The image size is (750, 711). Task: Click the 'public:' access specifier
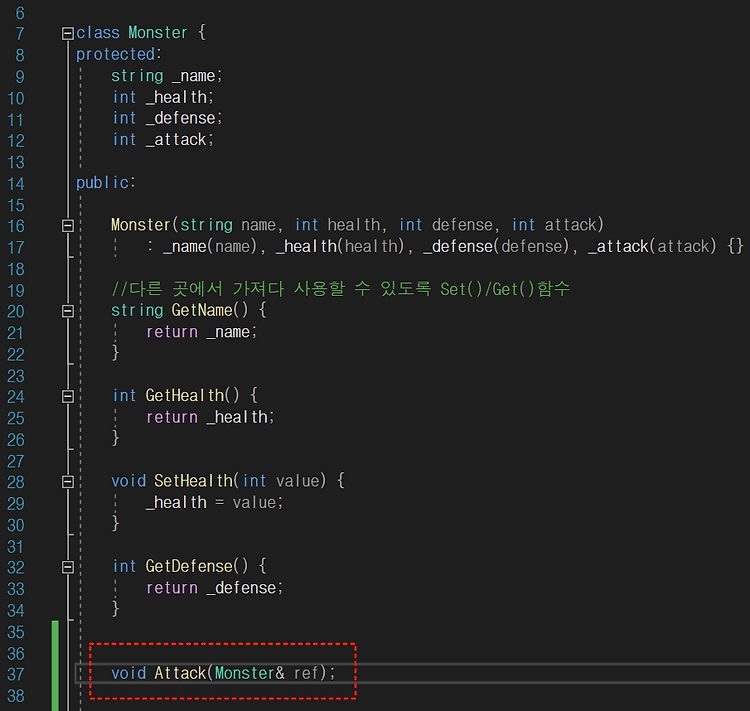(106, 183)
